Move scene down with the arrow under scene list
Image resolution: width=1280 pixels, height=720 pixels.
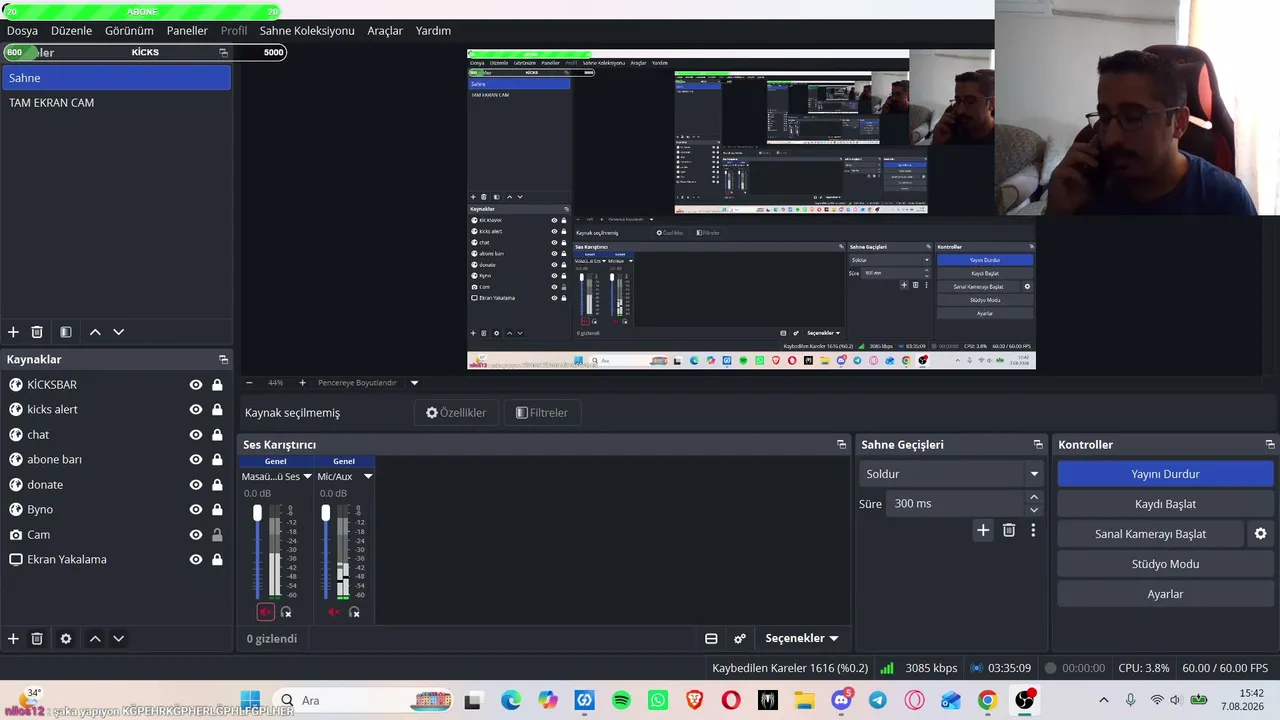click(118, 332)
